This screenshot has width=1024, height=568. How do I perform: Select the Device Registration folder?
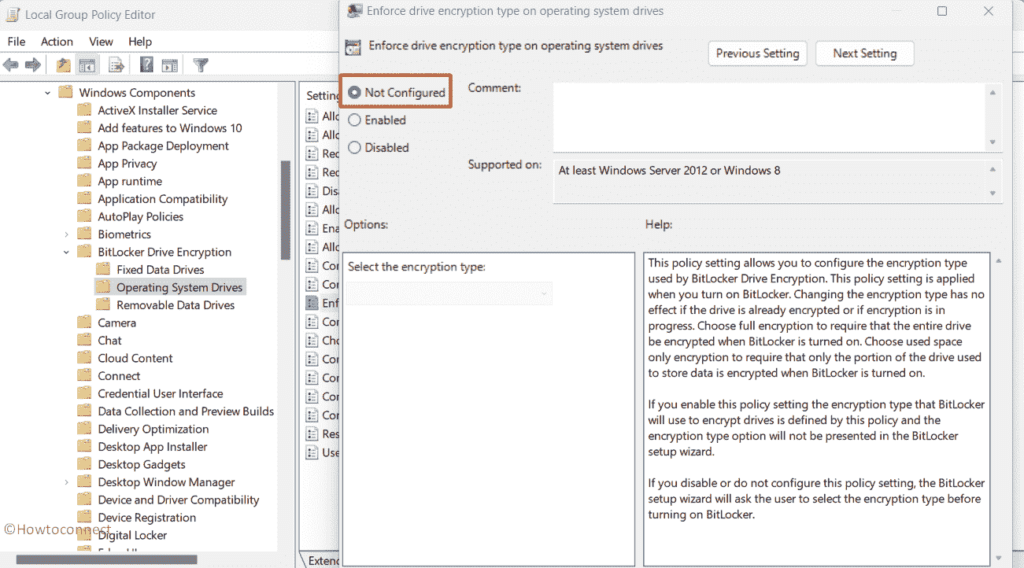pyautogui.click(x=146, y=518)
